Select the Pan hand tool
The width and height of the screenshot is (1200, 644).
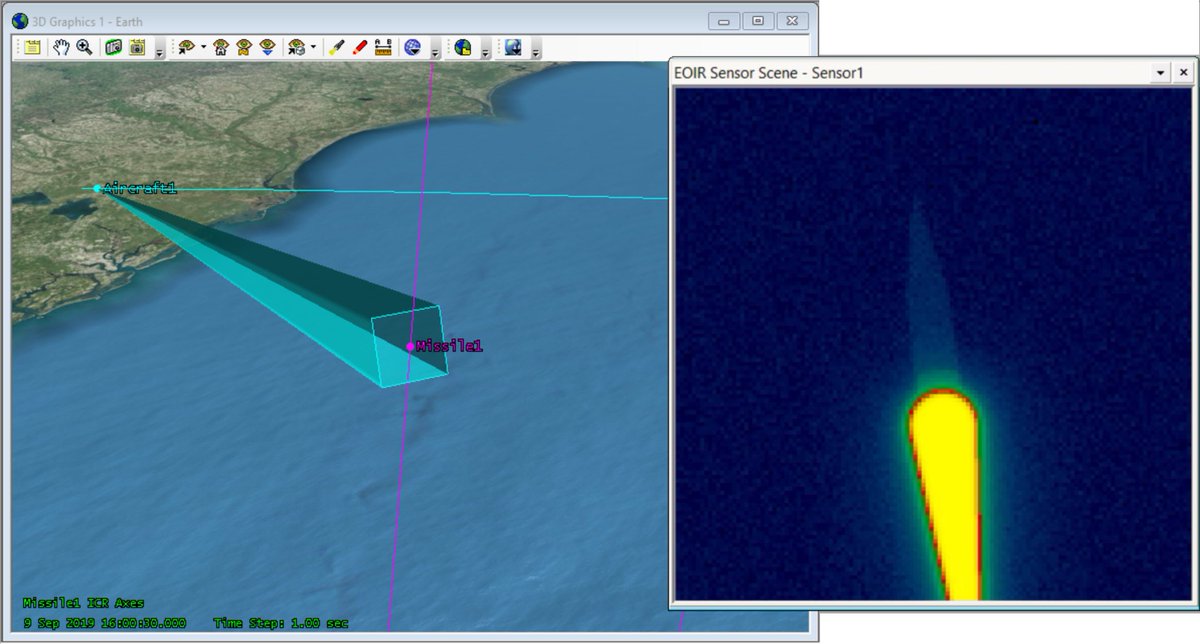point(62,47)
